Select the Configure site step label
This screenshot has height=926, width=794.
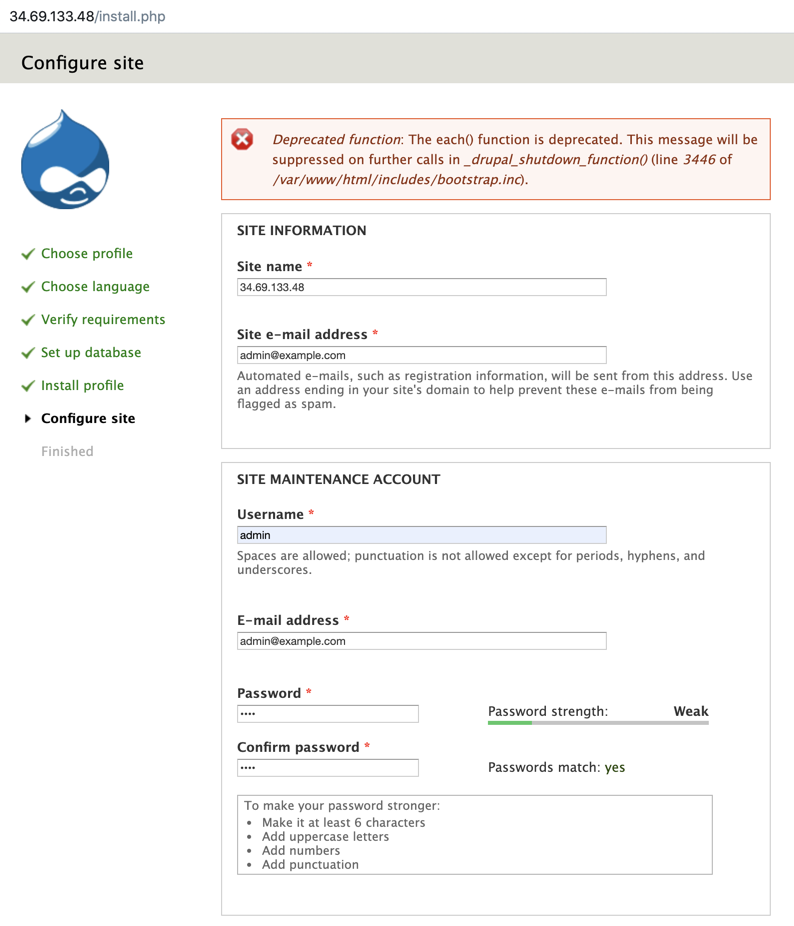click(88, 419)
